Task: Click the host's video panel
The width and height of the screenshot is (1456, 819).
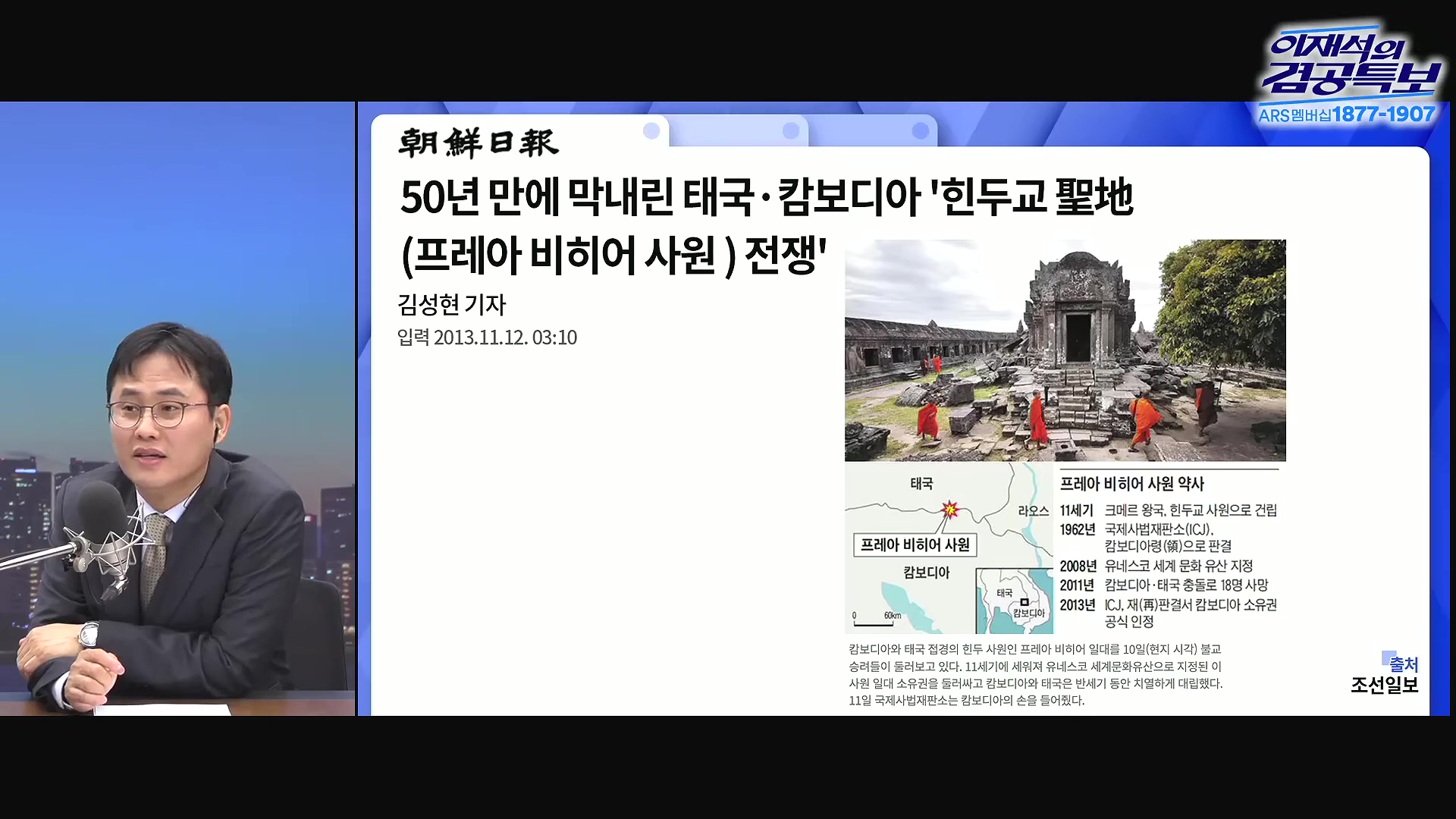Action: [x=177, y=409]
